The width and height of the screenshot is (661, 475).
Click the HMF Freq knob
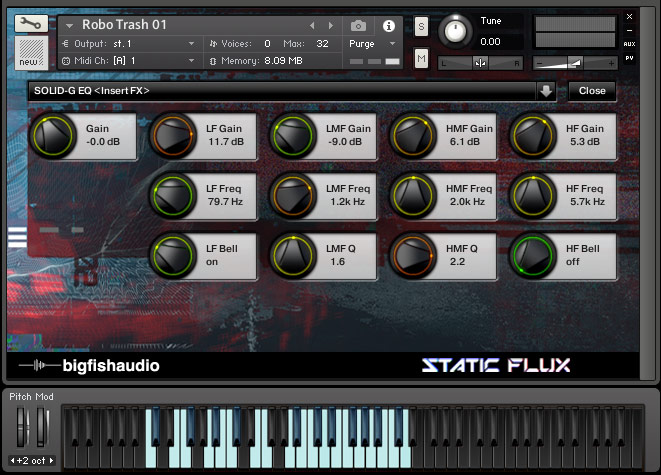tap(413, 196)
